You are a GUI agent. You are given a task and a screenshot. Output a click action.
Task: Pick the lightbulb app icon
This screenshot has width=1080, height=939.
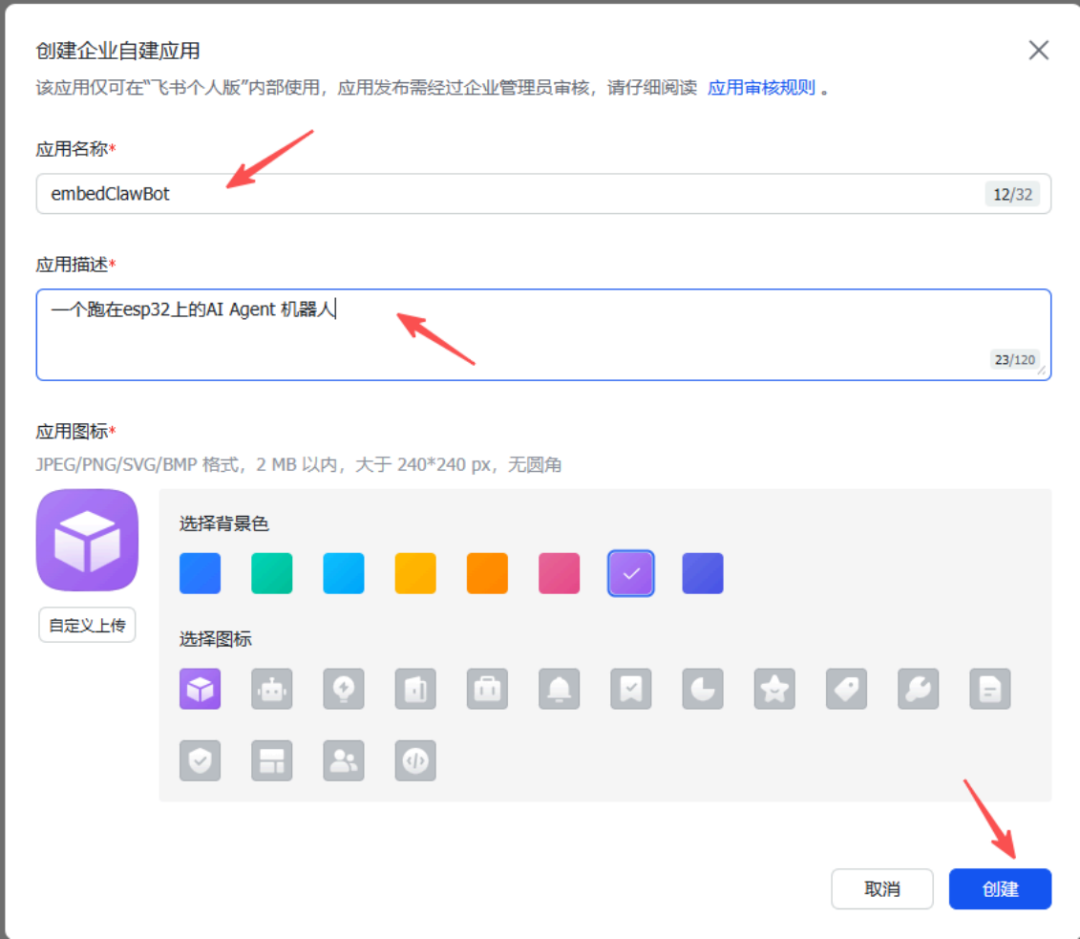click(x=344, y=688)
